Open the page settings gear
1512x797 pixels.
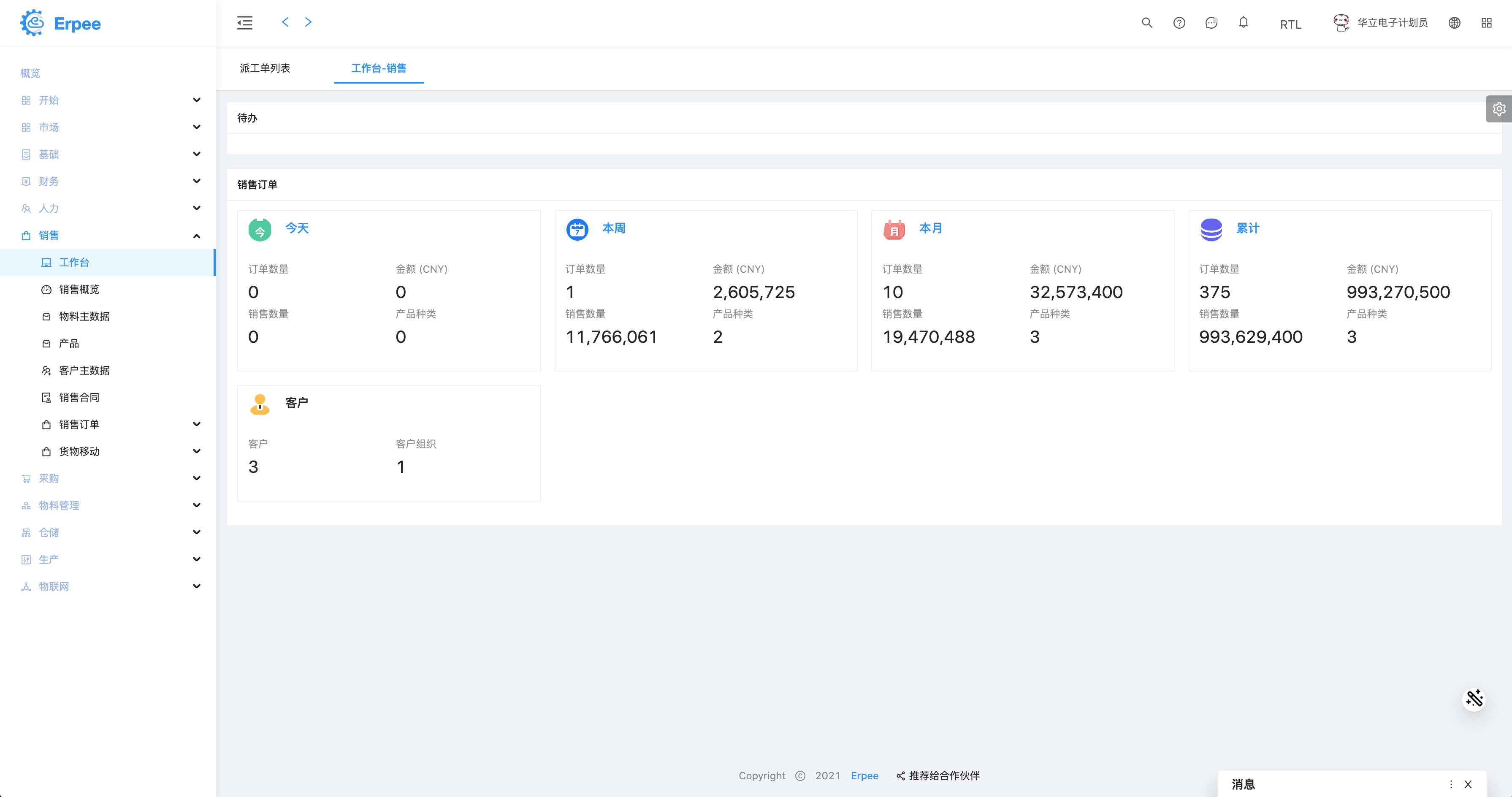tap(1498, 109)
